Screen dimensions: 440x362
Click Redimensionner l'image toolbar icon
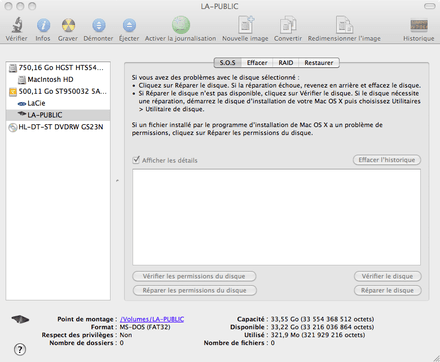[x=344, y=25]
